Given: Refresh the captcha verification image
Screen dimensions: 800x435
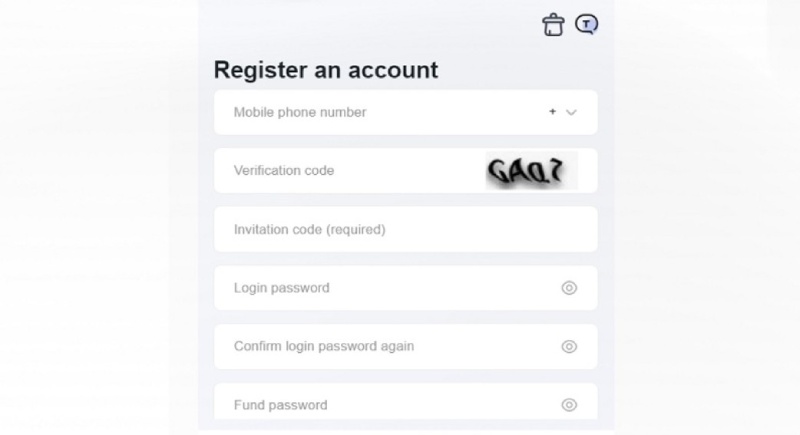Looking at the screenshot, I should tap(531, 172).
